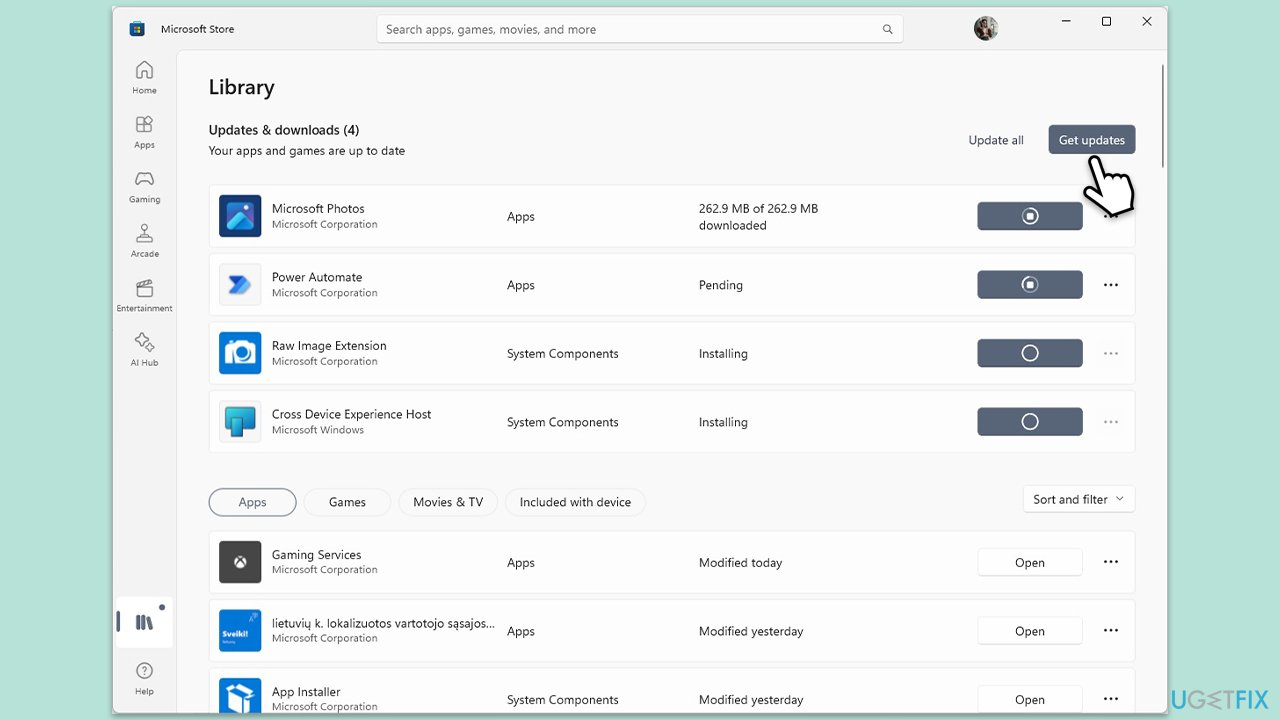This screenshot has width=1280, height=720.
Task: Stop the pending Power Automate update
Action: tap(1030, 285)
